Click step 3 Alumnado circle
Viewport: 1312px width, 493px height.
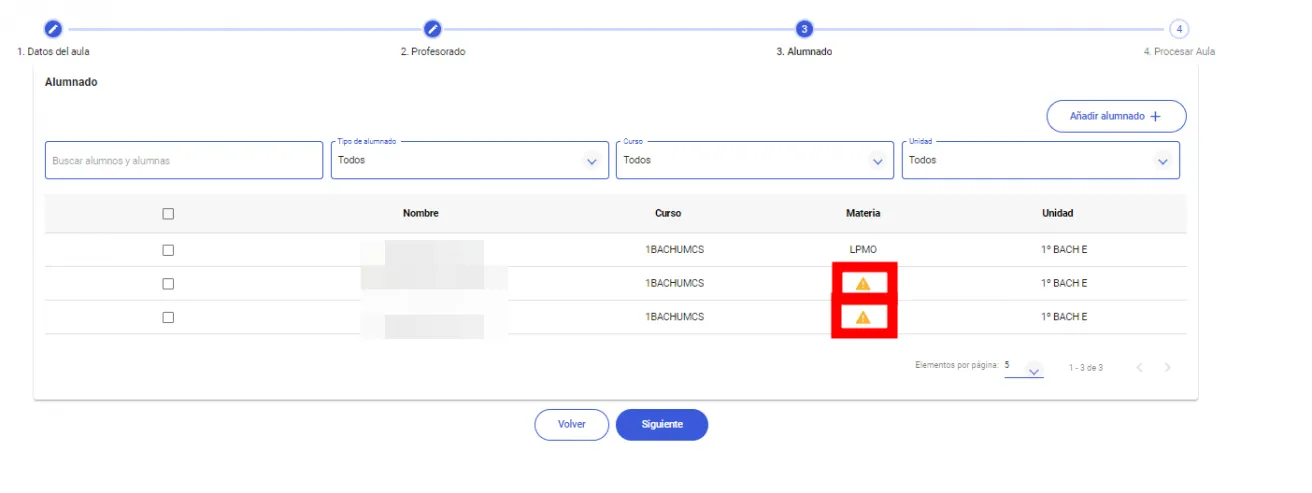click(804, 29)
